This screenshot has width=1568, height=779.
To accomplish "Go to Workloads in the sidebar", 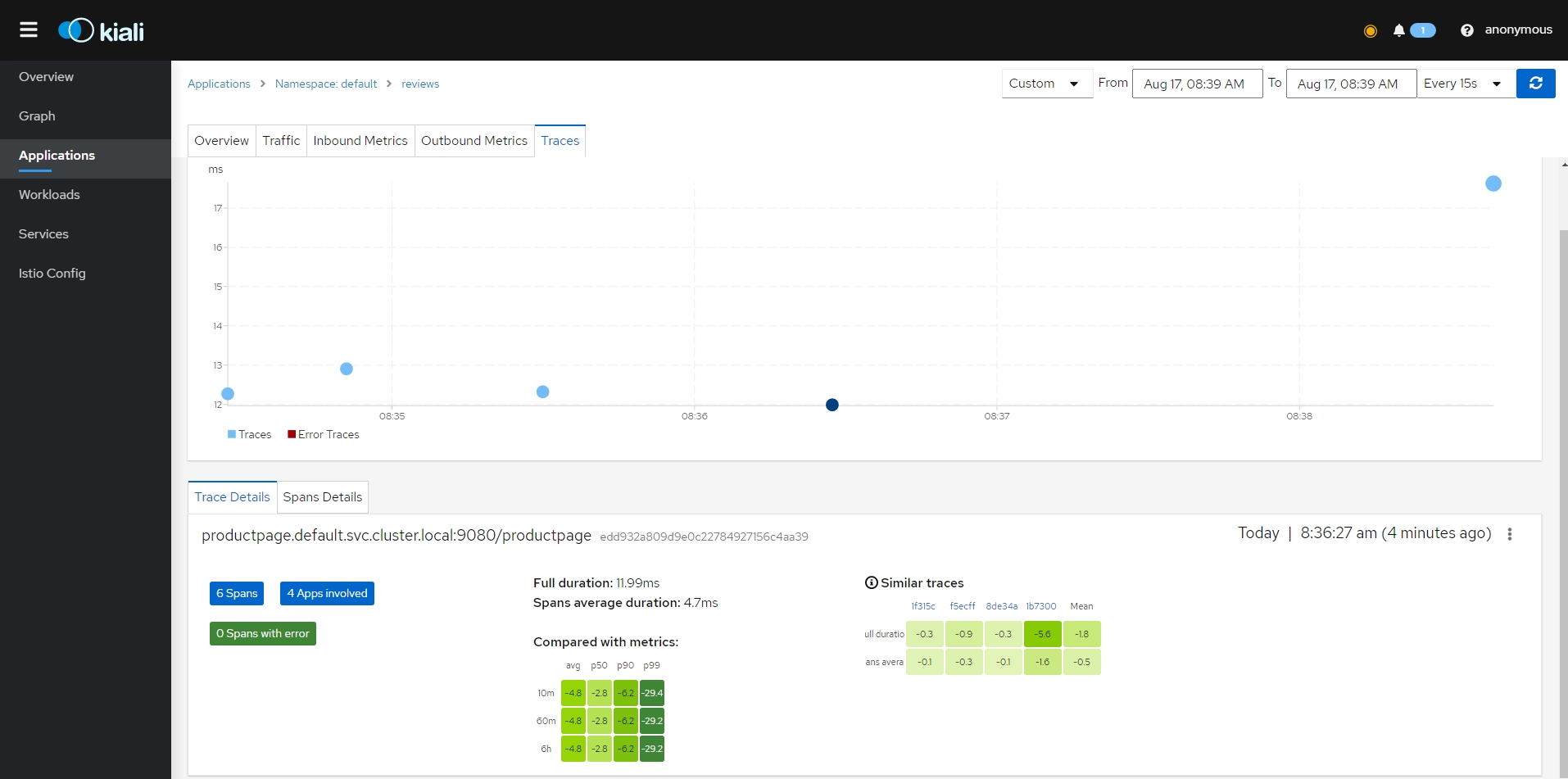I will tap(49, 195).
